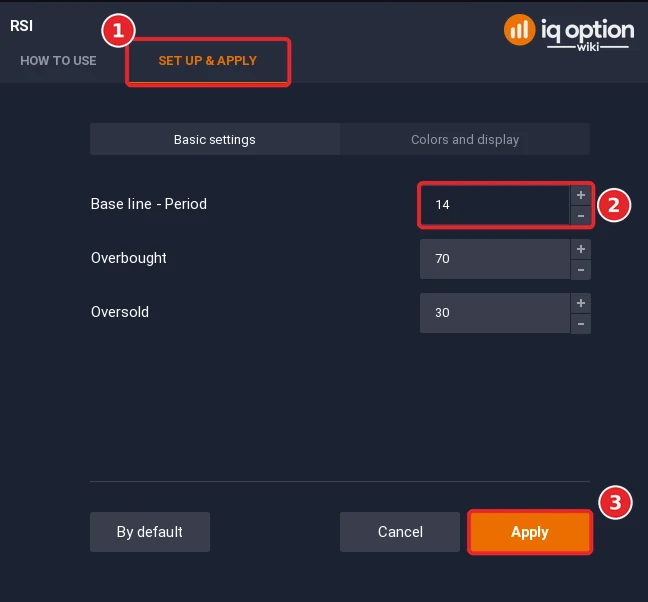Click the Overbought label
The height and width of the screenshot is (602, 648).
[x=129, y=258]
